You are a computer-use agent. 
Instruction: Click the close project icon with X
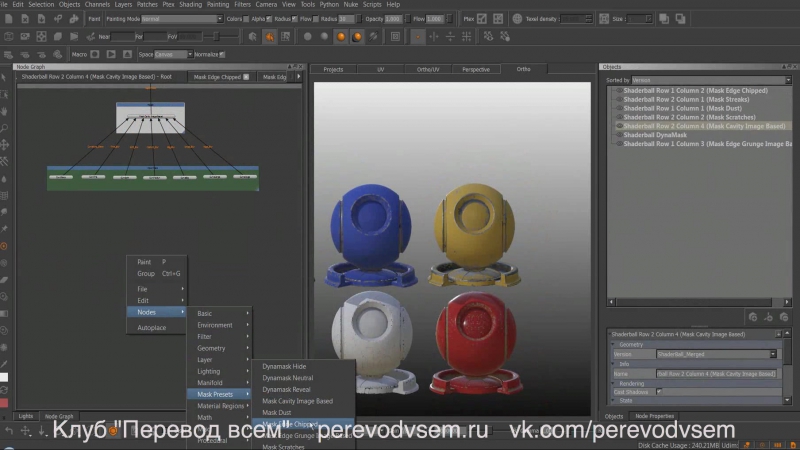coord(25,19)
